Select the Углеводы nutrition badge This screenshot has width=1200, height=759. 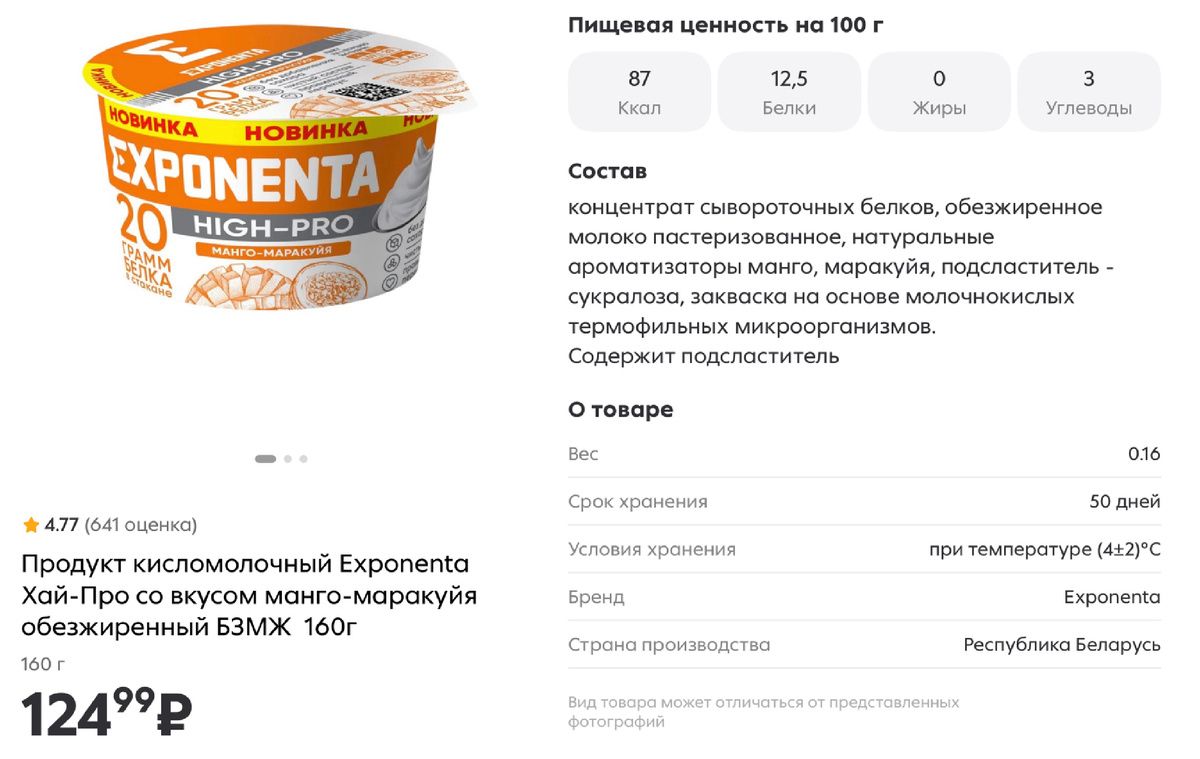tap(1088, 90)
